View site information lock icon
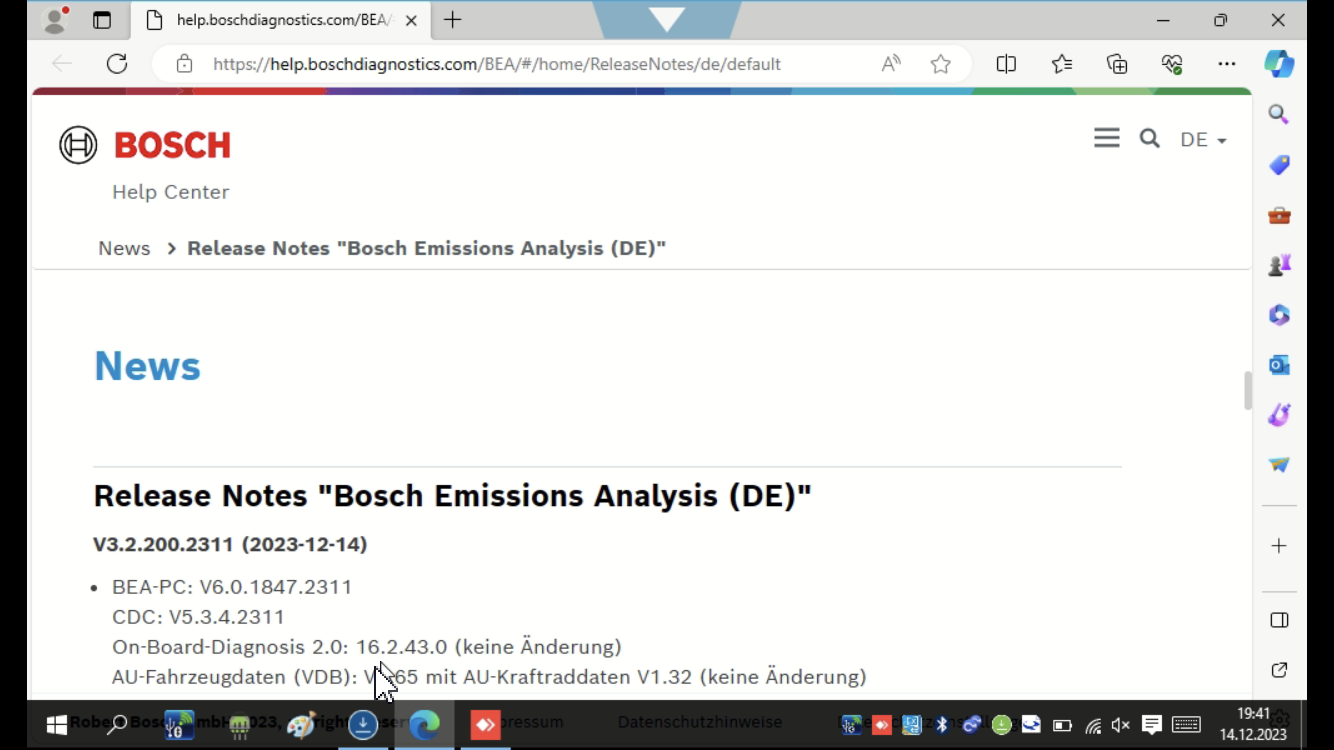This screenshot has width=1334, height=750. pos(184,64)
